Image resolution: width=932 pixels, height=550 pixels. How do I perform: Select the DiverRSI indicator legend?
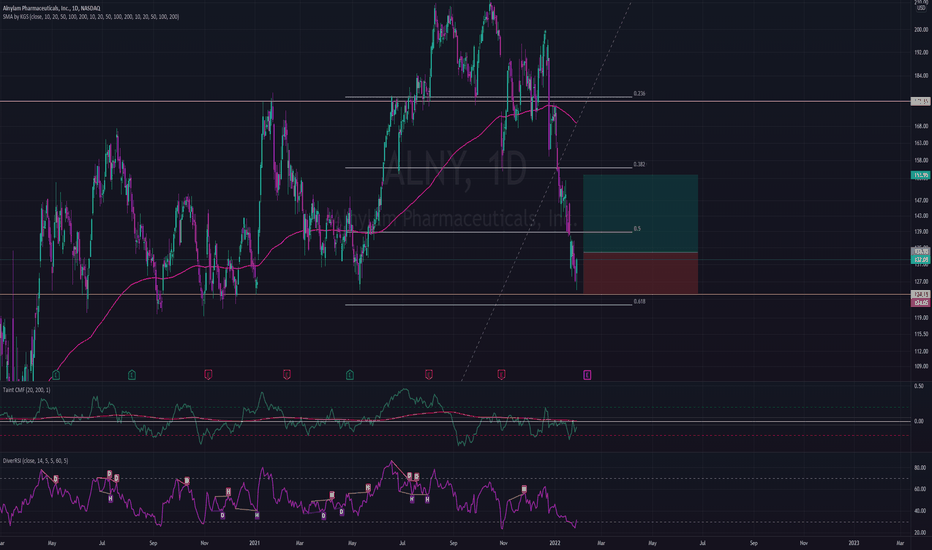[x=35, y=461]
